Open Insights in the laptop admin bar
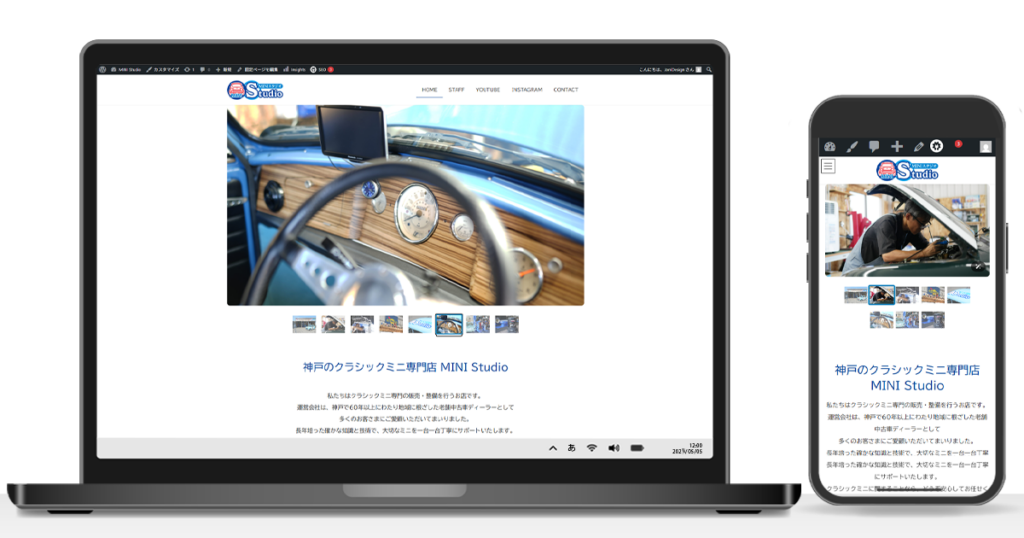This screenshot has height=538, width=1024. point(295,69)
